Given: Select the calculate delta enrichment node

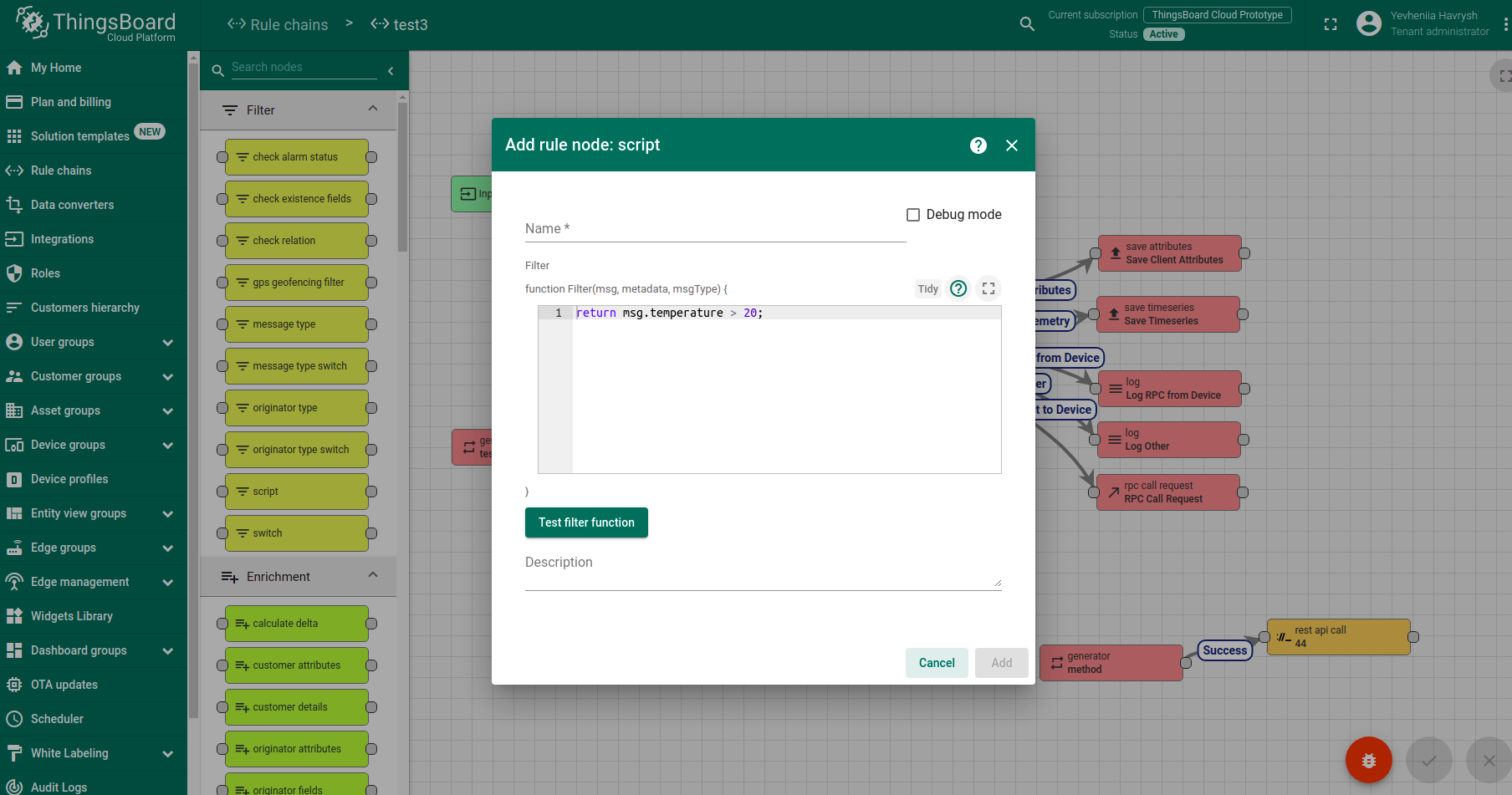Looking at the screenshot, I should coord(297,624).
